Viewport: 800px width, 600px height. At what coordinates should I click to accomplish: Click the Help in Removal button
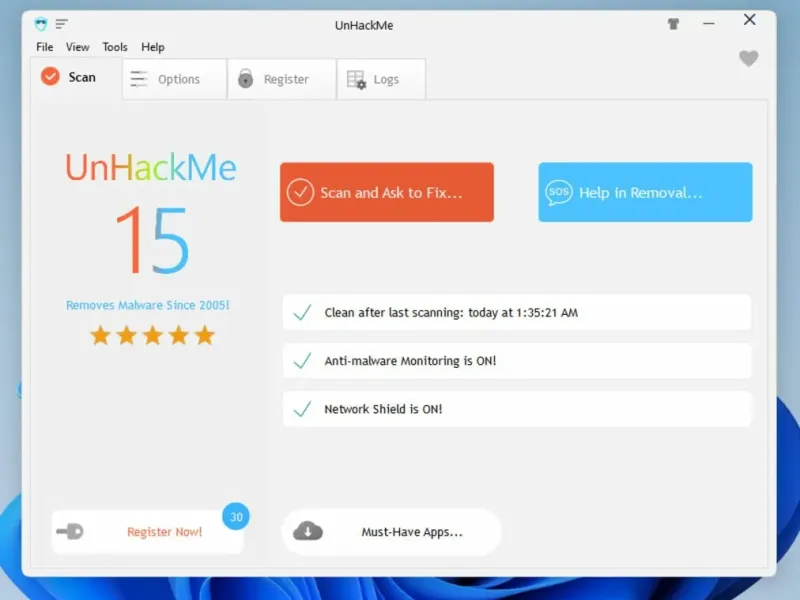click(x=645, y=192)
